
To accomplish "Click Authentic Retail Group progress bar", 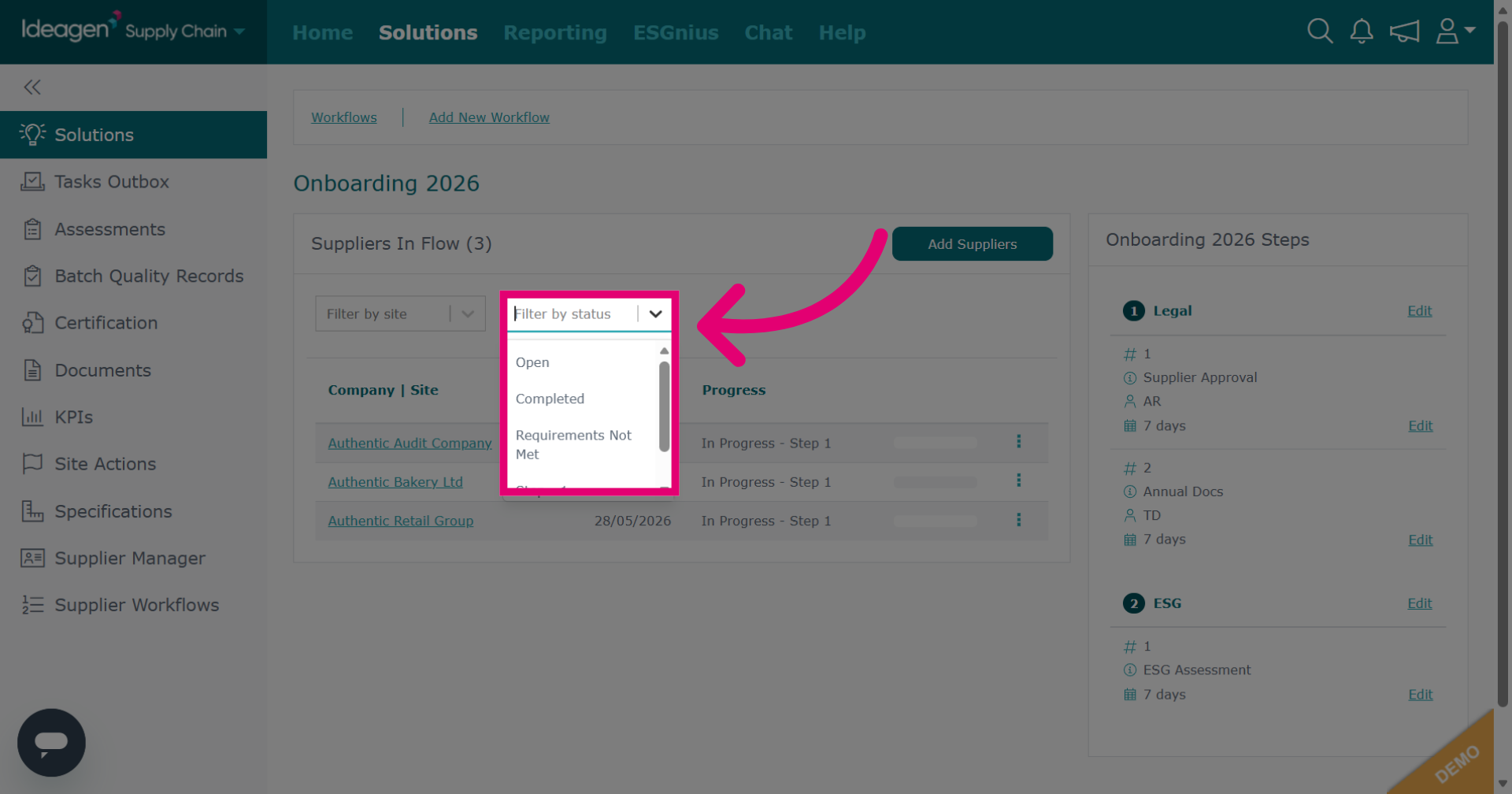I will click(x=935, y=521).
